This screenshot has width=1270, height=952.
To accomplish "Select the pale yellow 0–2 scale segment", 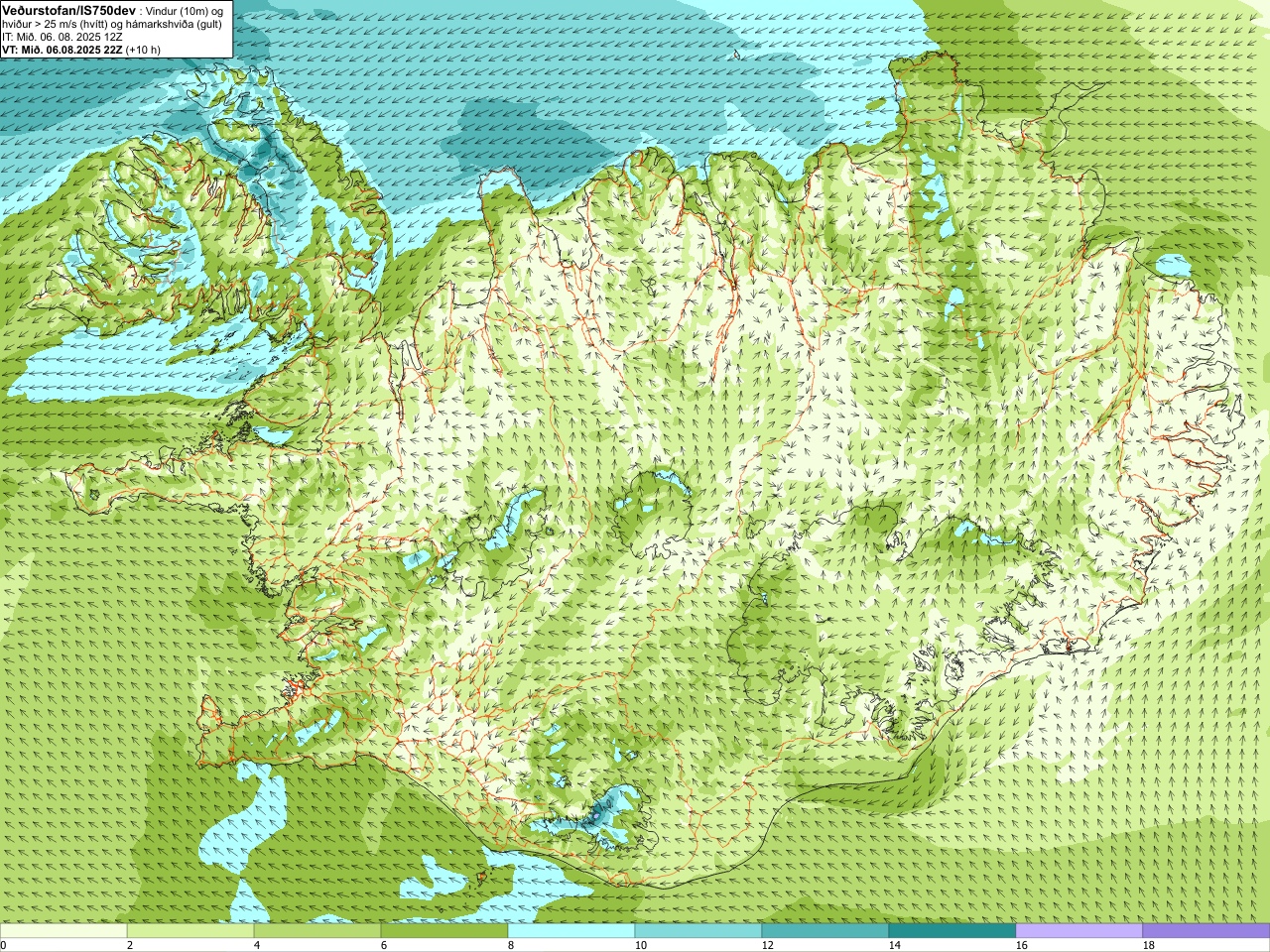I will [x=63, y=931].
